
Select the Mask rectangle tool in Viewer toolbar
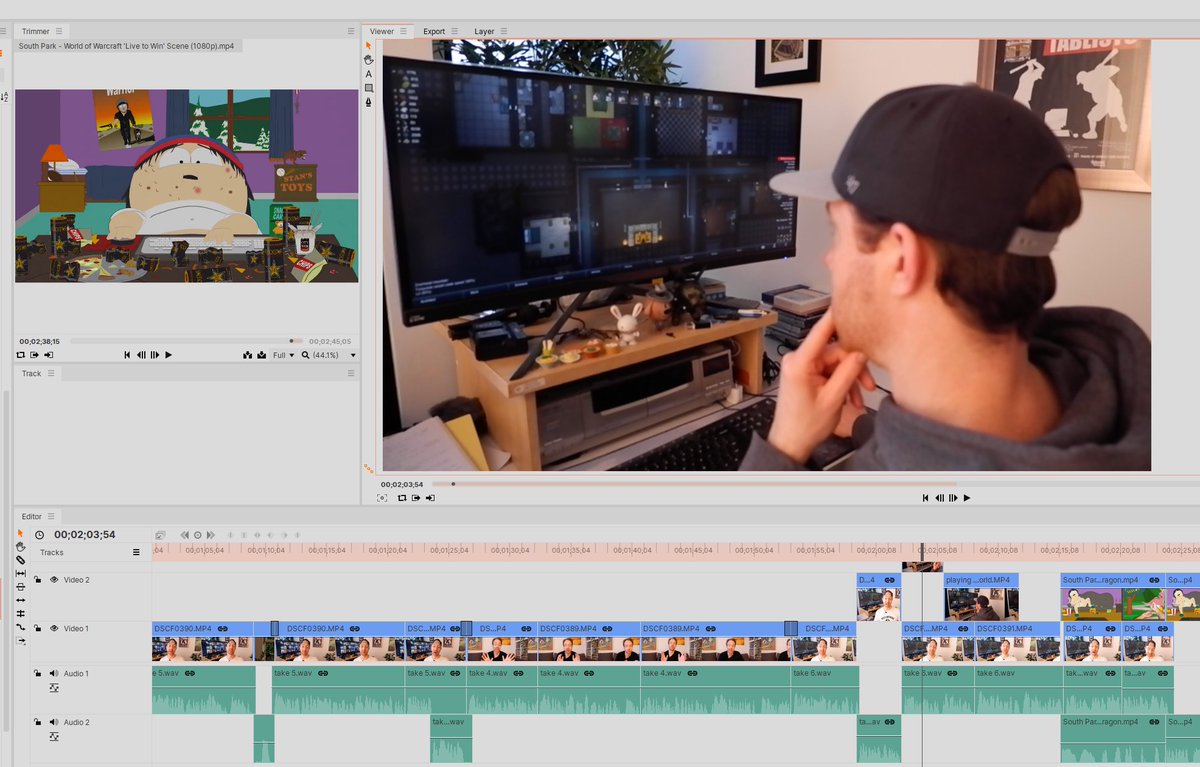tap(368, 89)
